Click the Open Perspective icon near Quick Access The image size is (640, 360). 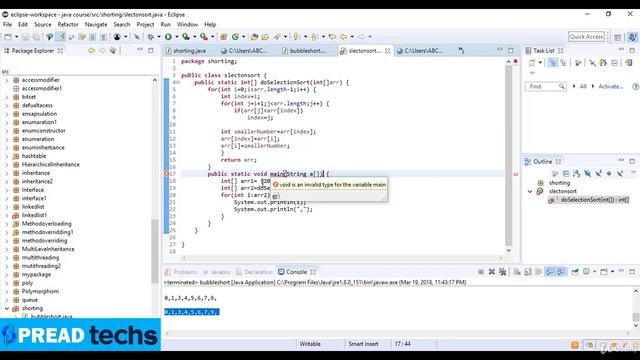click(x=618, y=37)
